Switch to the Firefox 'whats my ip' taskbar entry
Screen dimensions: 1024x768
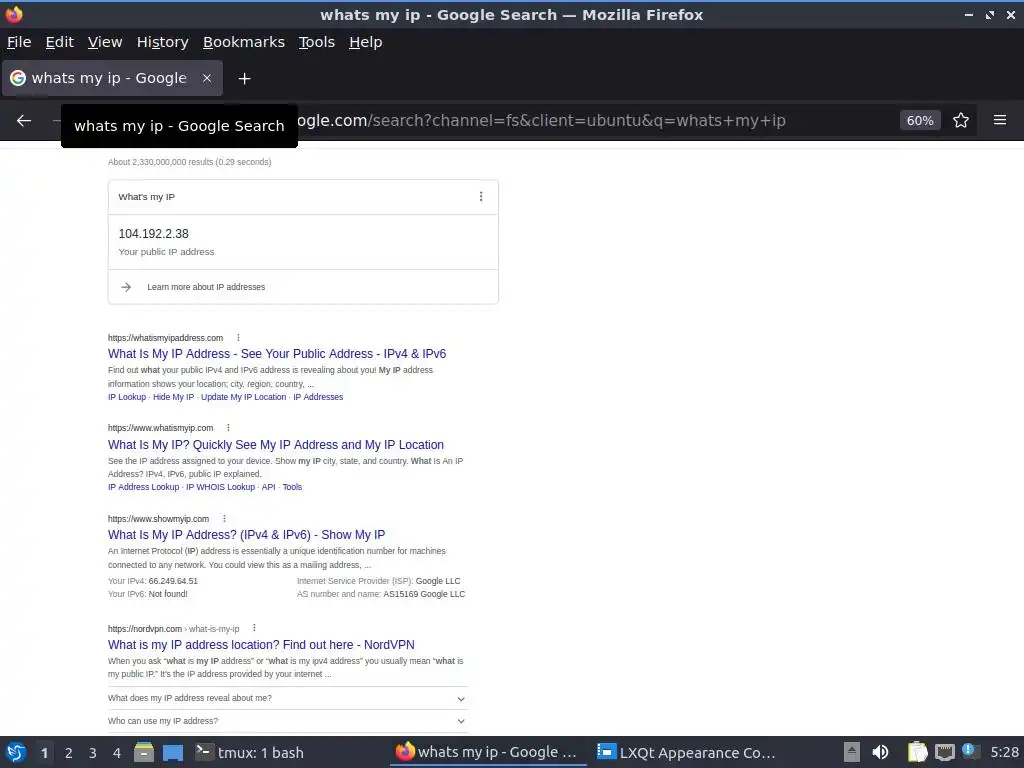pyautogui.click(x=487, y=753)
